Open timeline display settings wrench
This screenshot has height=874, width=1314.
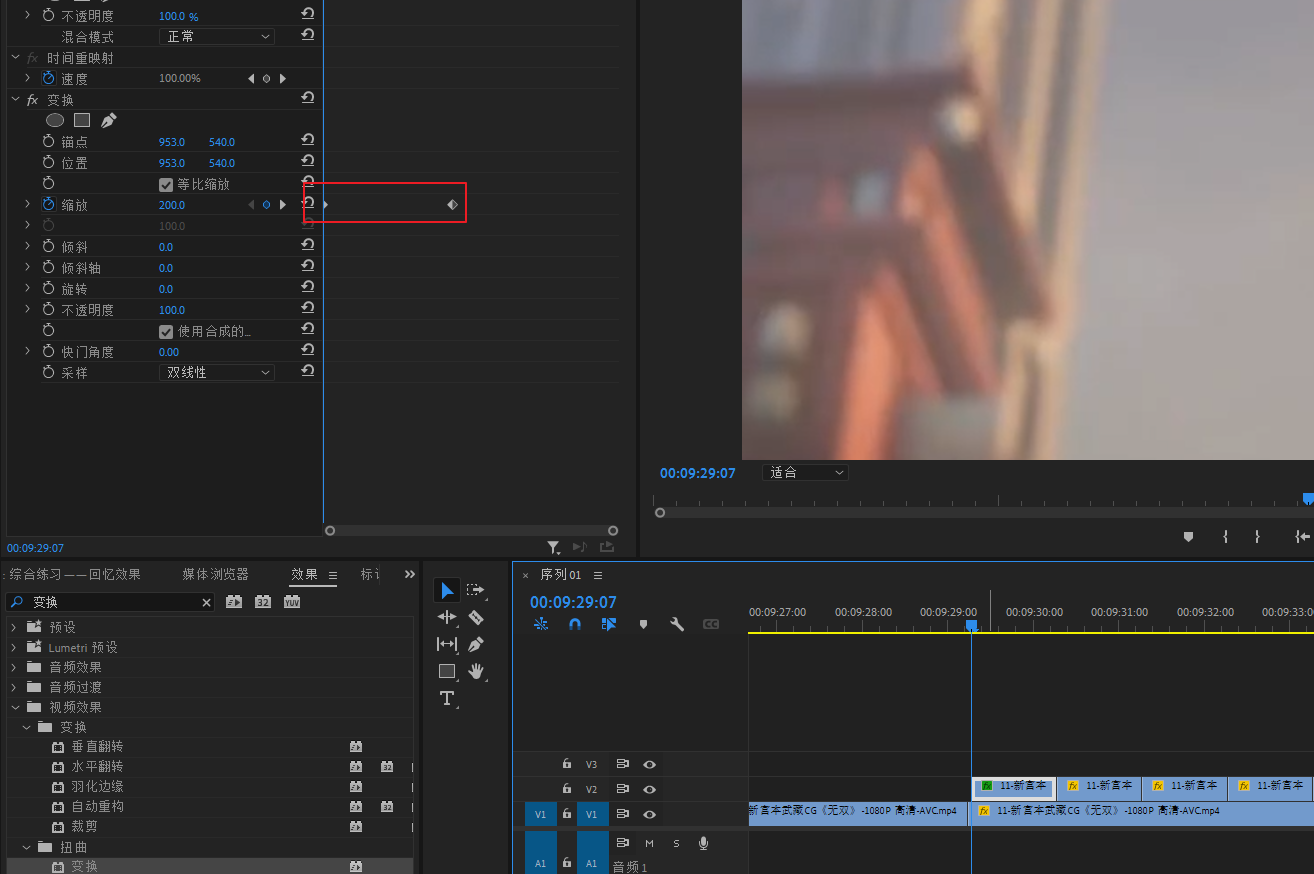[x=677, y=624]
